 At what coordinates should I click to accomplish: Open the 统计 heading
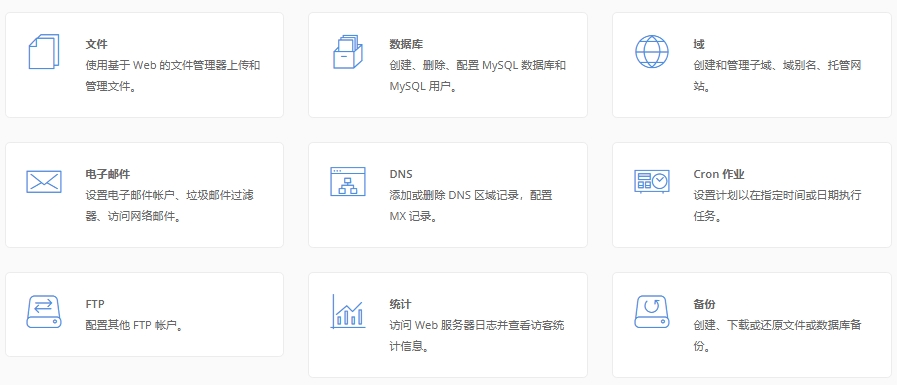coord(400,304)
